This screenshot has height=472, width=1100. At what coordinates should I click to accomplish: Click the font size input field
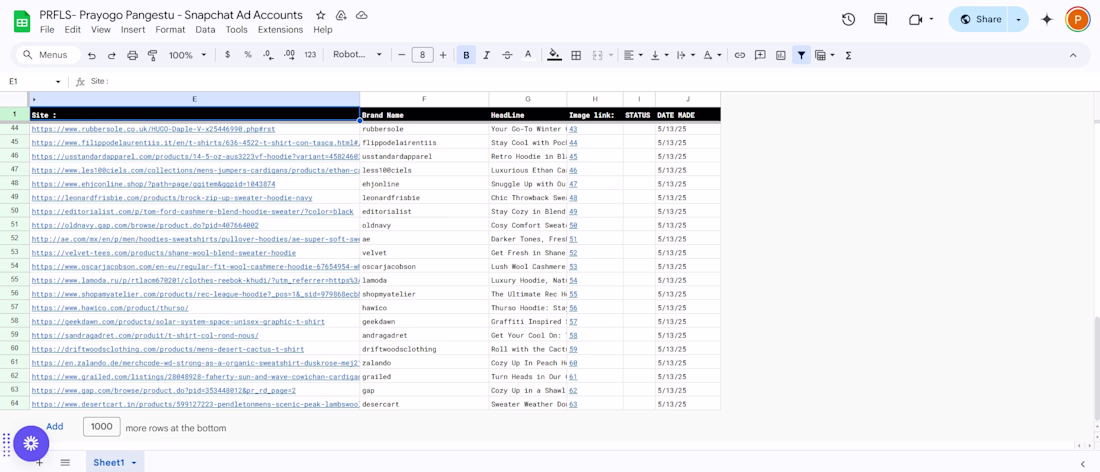coord(422,55)
